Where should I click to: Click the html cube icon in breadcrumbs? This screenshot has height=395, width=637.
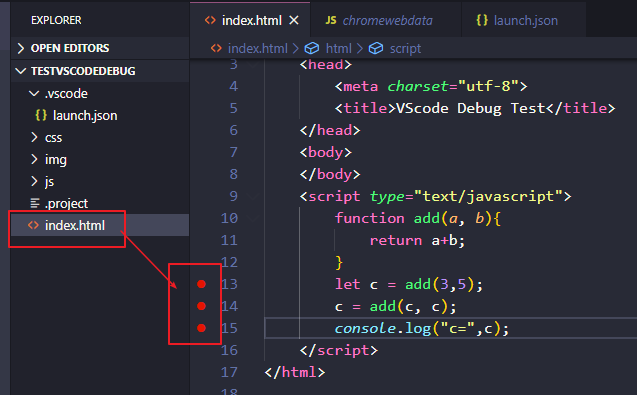(x=312, y=48)
